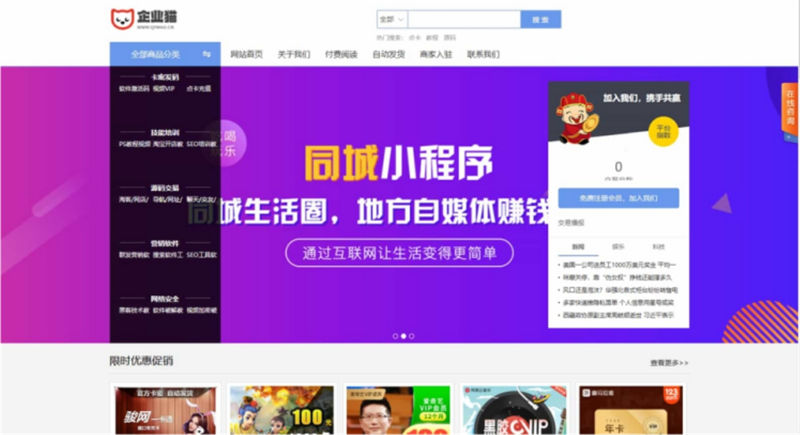Switch to the 科技 news tab

(x=657, y=245)
